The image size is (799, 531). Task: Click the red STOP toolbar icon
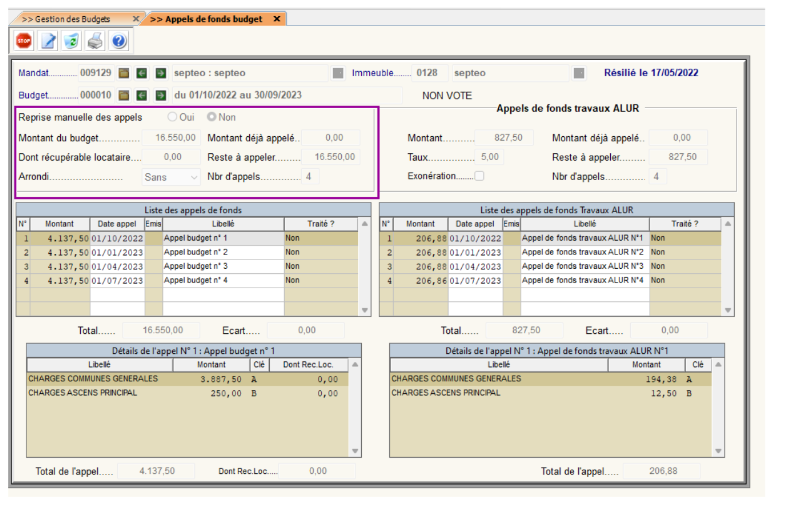[24, 41]
